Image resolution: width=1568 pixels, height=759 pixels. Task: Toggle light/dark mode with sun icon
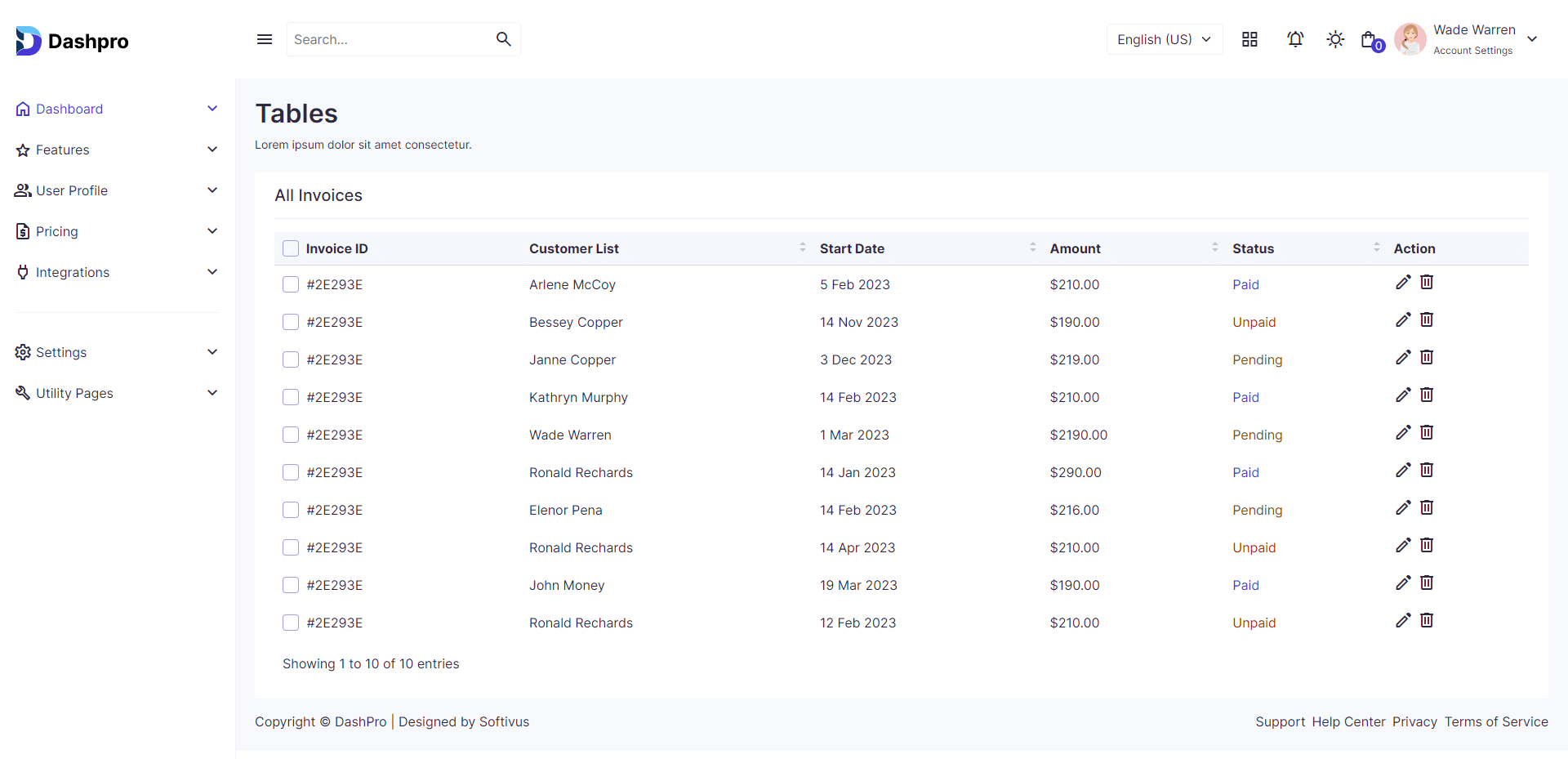click(1335, 39)
